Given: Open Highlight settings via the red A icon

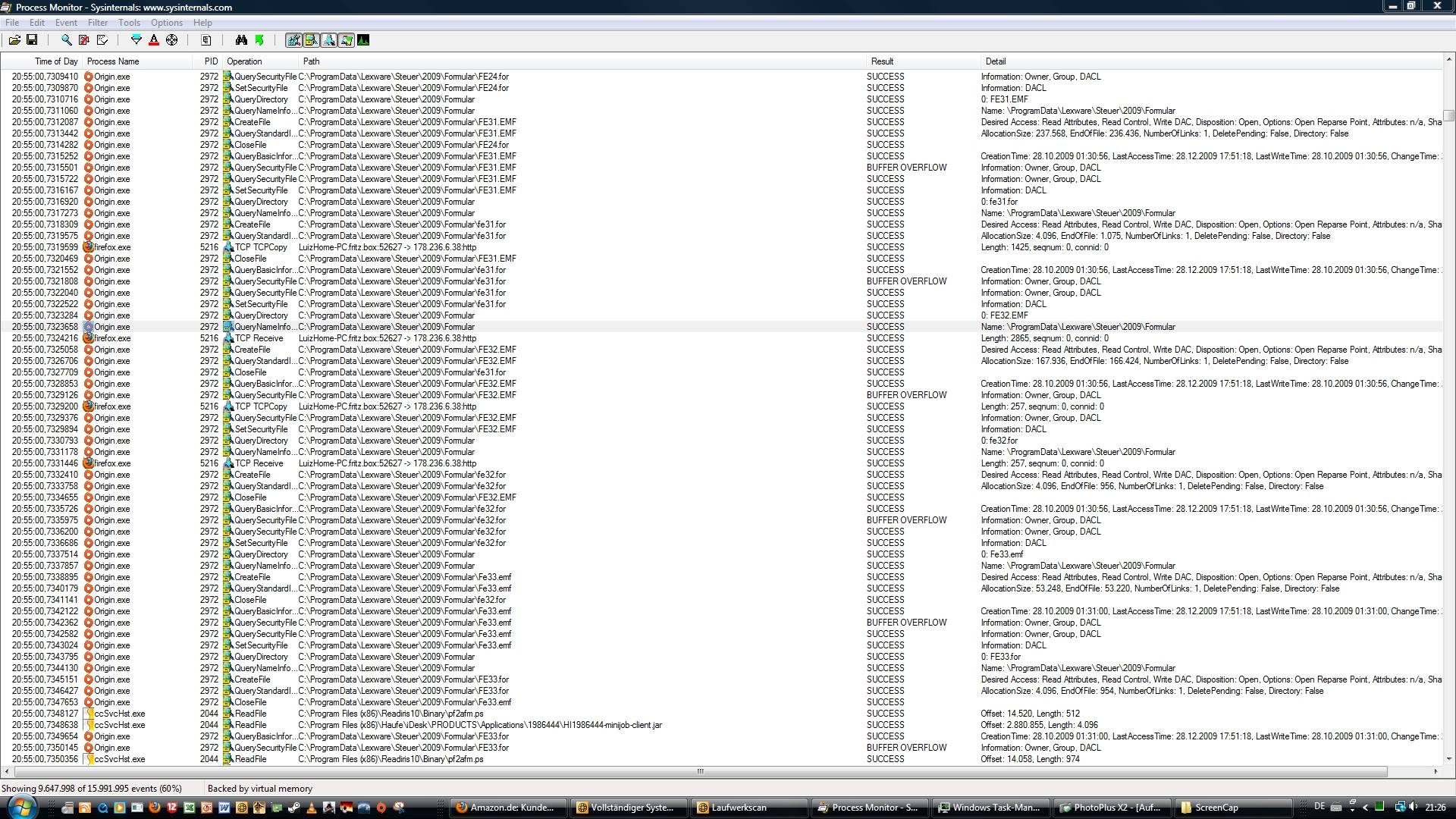Looking at the screenshot, I should click(x=154, y=40).
